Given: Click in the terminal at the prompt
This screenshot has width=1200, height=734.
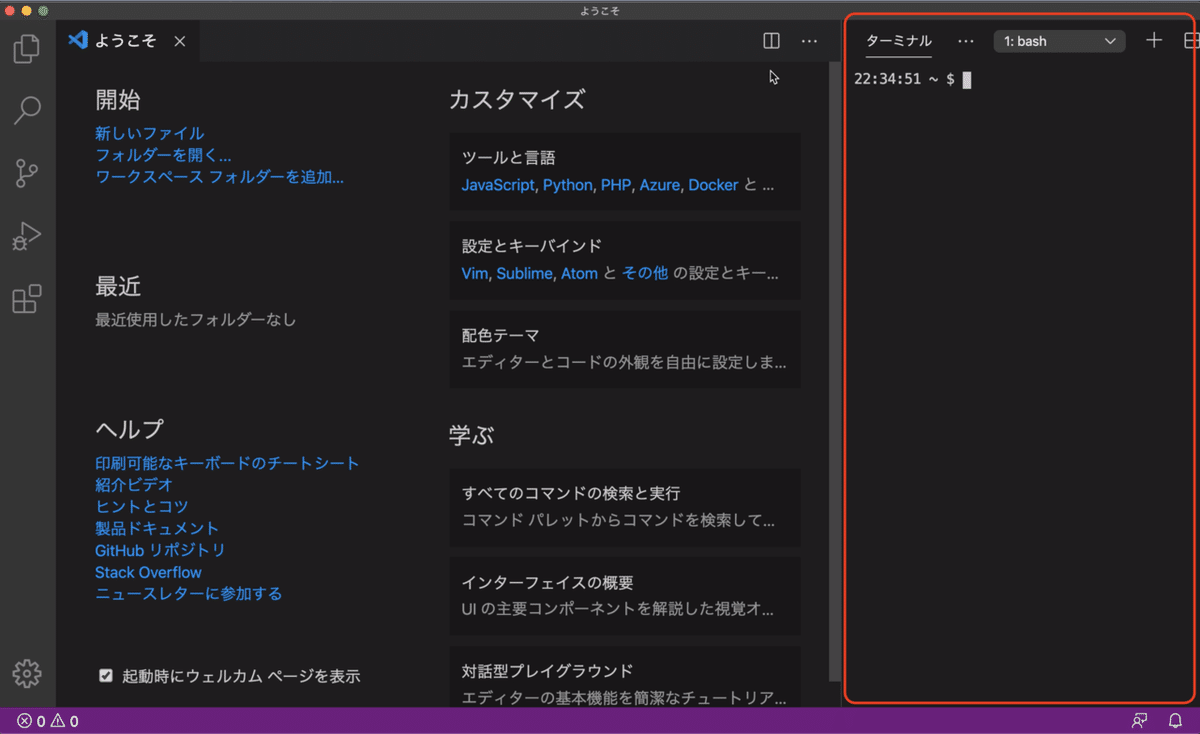Looking at the screenshot, I should click(966, 80).
